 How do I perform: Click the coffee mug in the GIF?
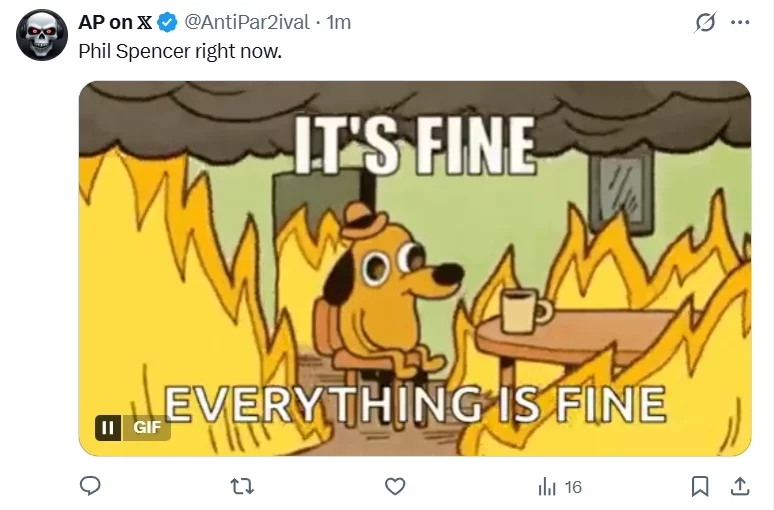525,311
